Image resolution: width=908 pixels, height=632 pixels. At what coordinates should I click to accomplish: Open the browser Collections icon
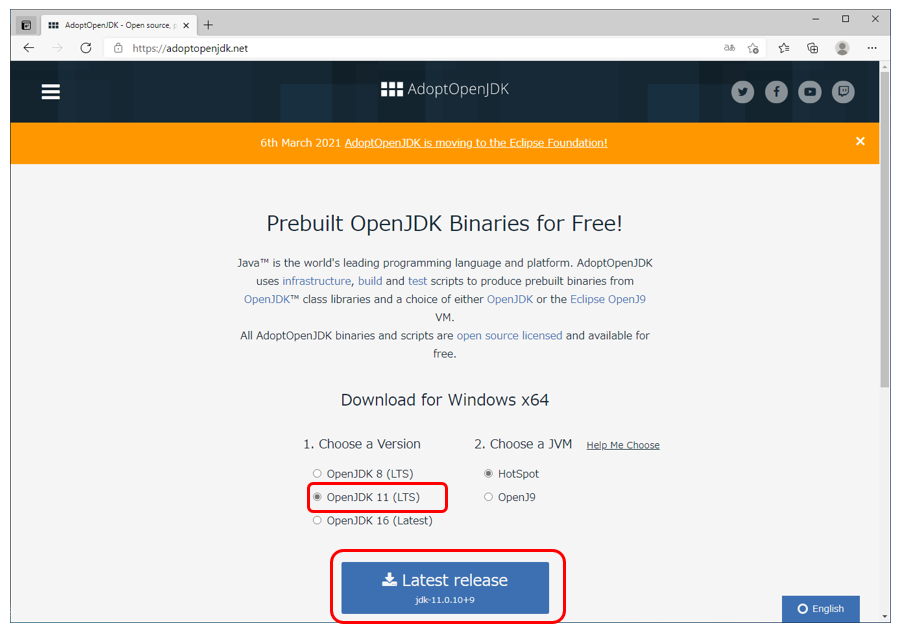[812, 48]
